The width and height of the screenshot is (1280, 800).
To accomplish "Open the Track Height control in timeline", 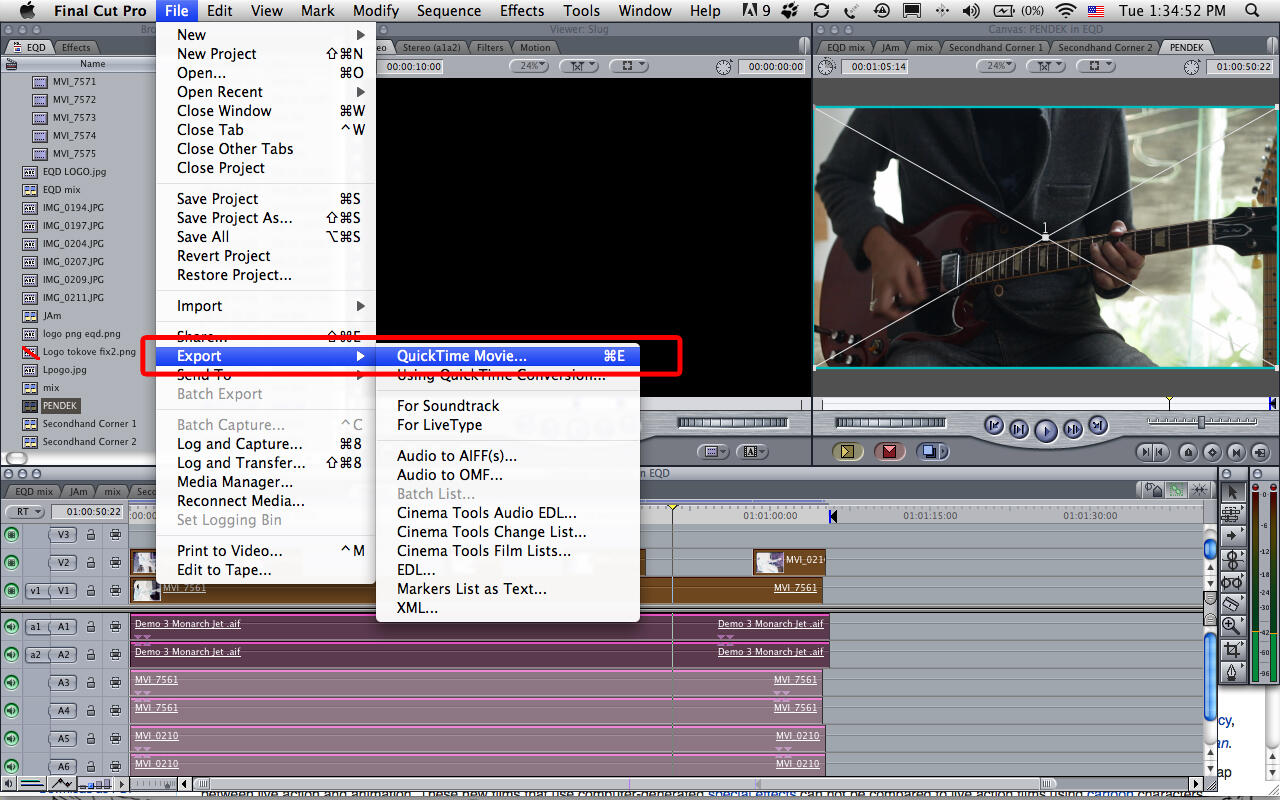I will pos(95,783).
